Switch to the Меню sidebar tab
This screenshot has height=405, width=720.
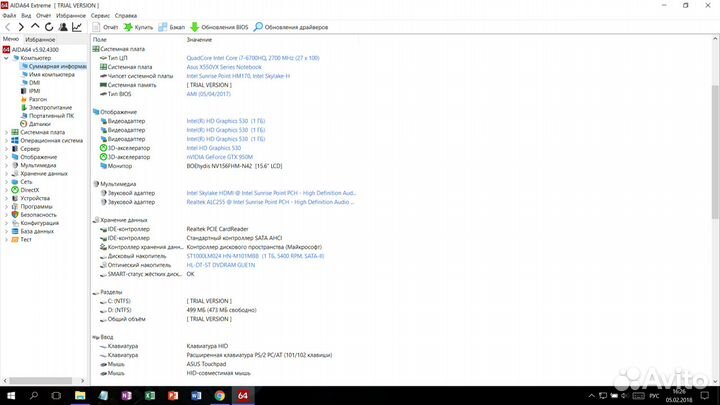click(11, 39)
